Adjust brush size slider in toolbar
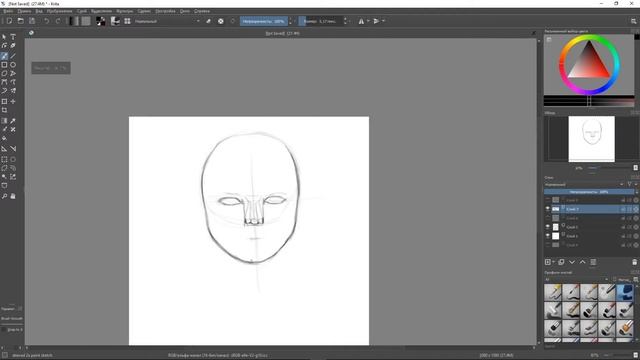640x360 pixels. pyautogui.click(x=320, y=21)
